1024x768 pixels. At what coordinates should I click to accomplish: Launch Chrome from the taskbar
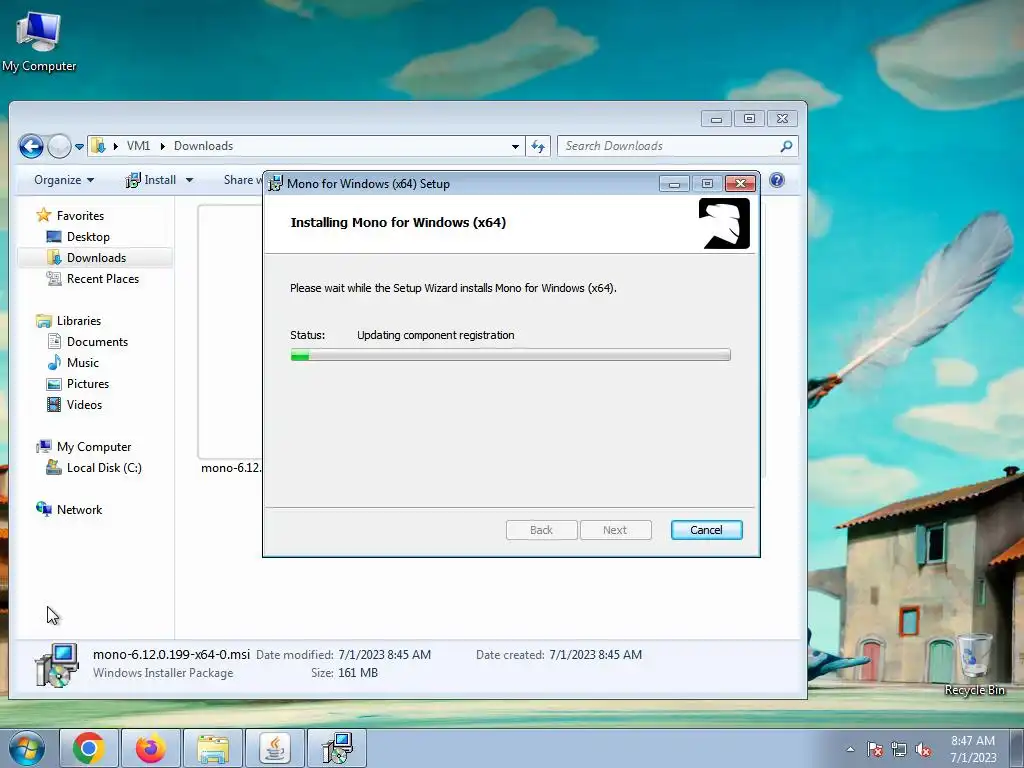[x=89, y=748]
